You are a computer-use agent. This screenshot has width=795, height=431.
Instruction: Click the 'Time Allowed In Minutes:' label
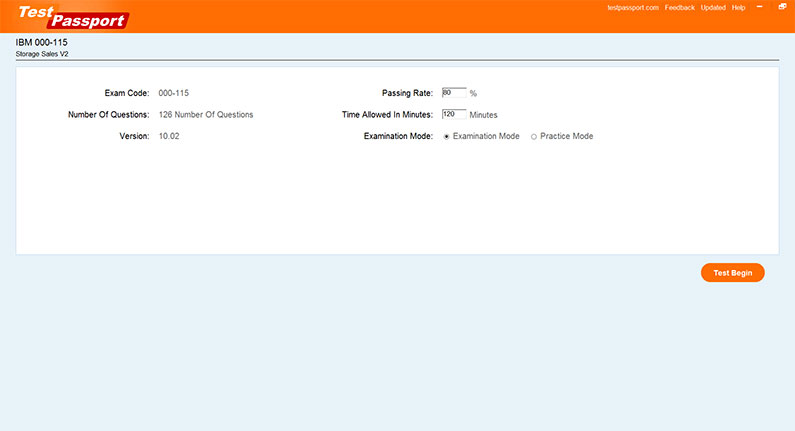387,115
